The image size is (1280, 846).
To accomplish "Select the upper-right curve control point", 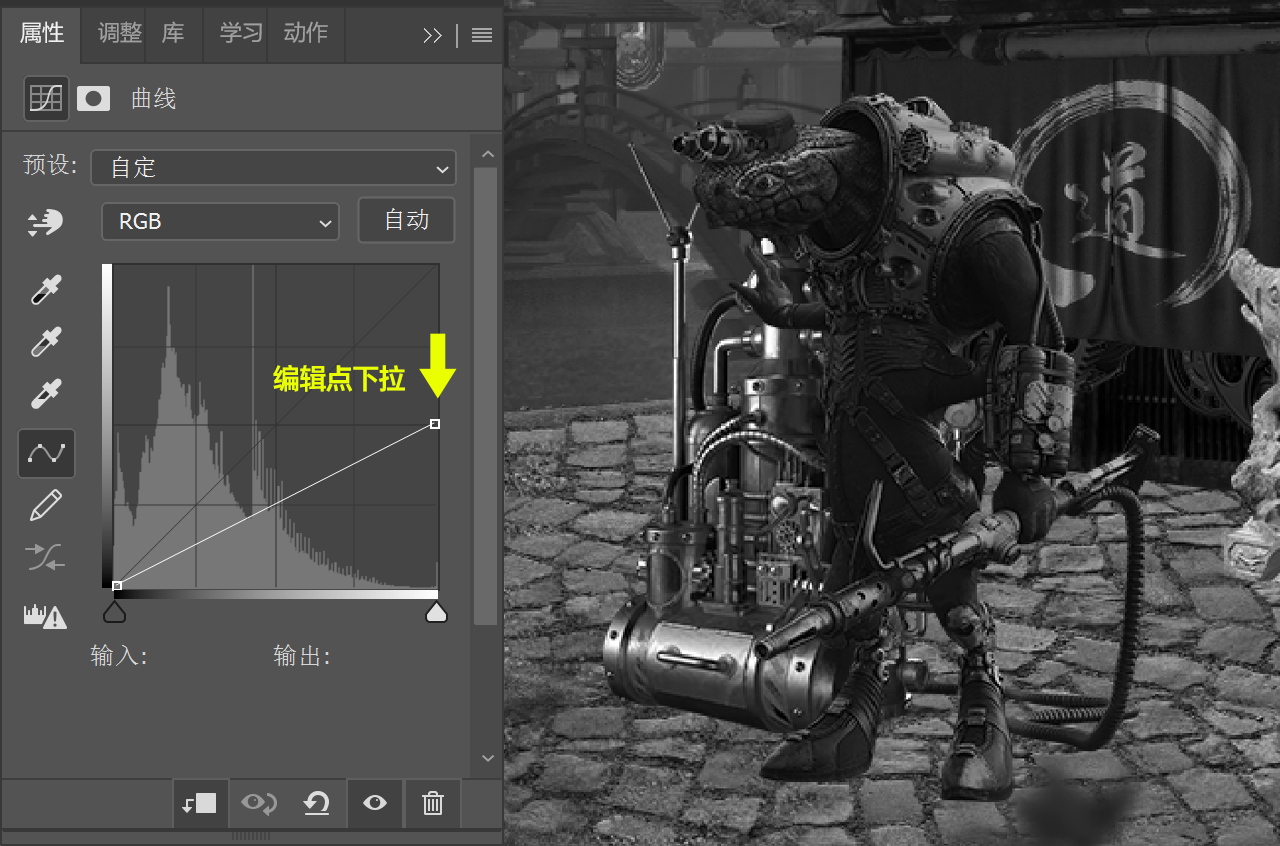I will [x=435, y=424].
